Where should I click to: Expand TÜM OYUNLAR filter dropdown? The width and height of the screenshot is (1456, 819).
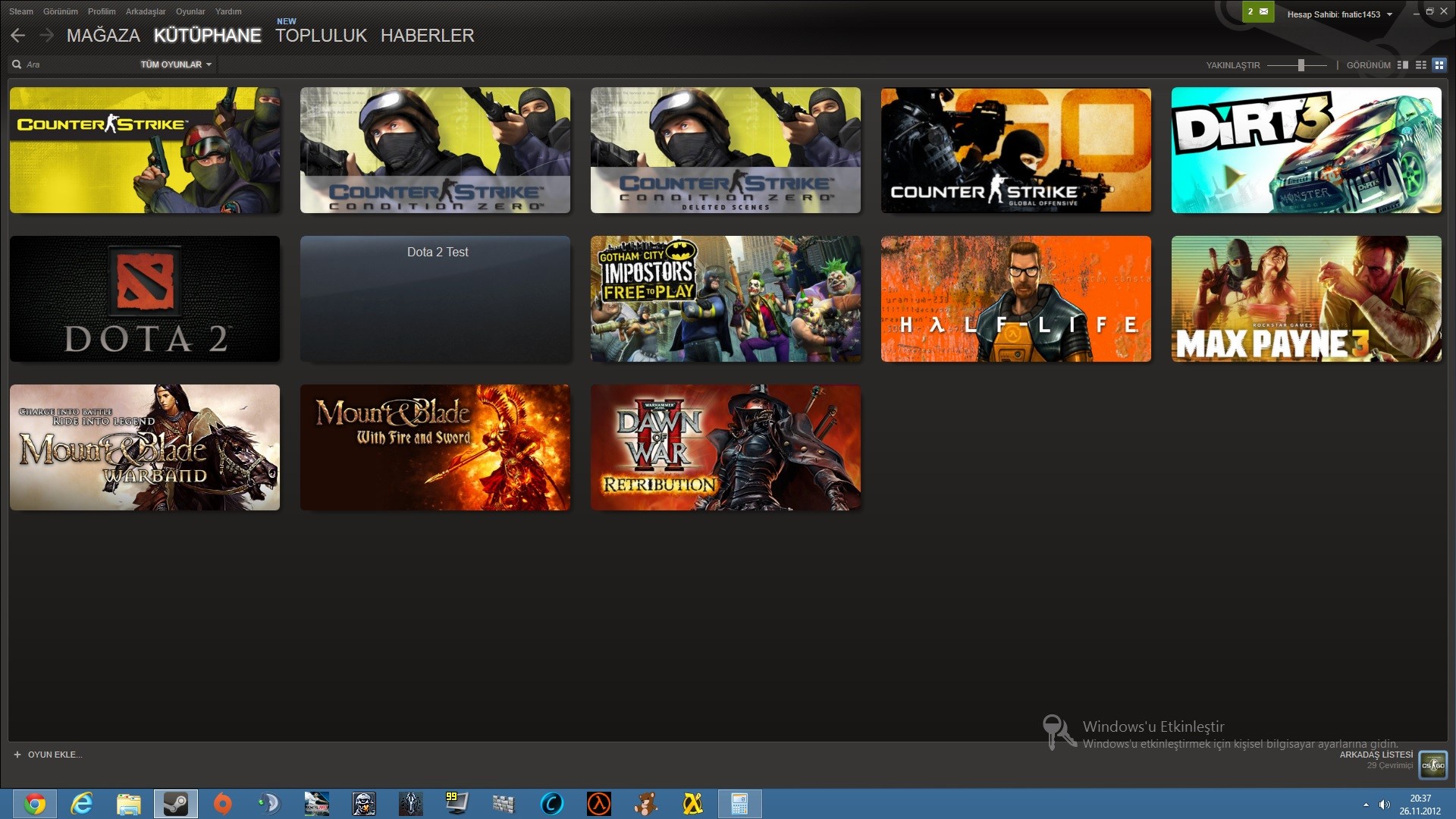(176, 64)
